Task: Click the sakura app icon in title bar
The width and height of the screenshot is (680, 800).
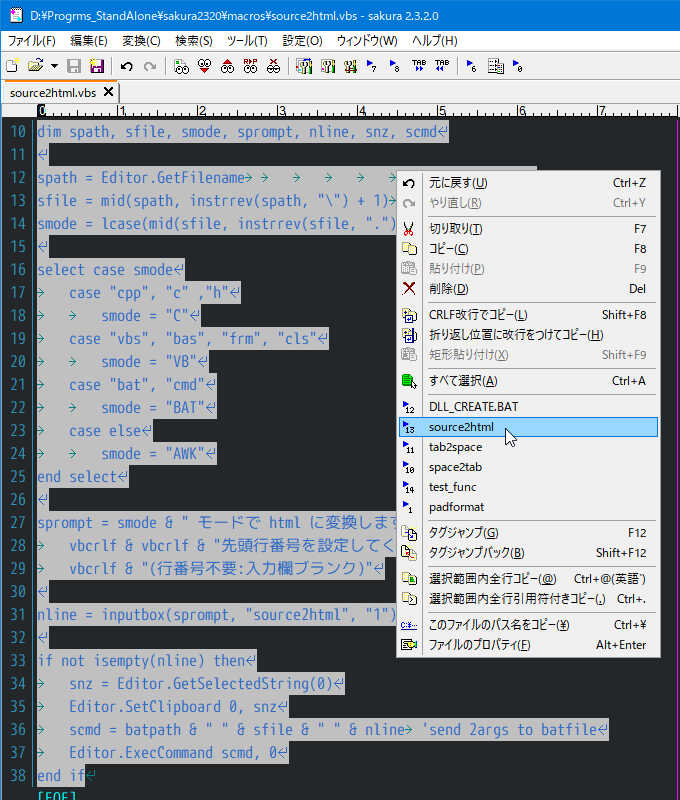Action: point(15,15)
